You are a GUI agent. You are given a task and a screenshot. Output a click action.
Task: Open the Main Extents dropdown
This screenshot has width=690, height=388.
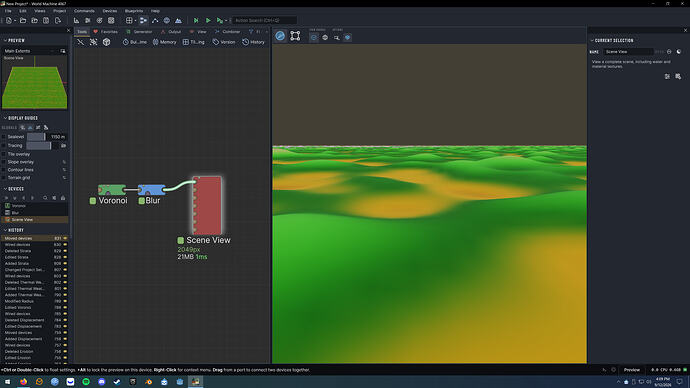[30, 51]
